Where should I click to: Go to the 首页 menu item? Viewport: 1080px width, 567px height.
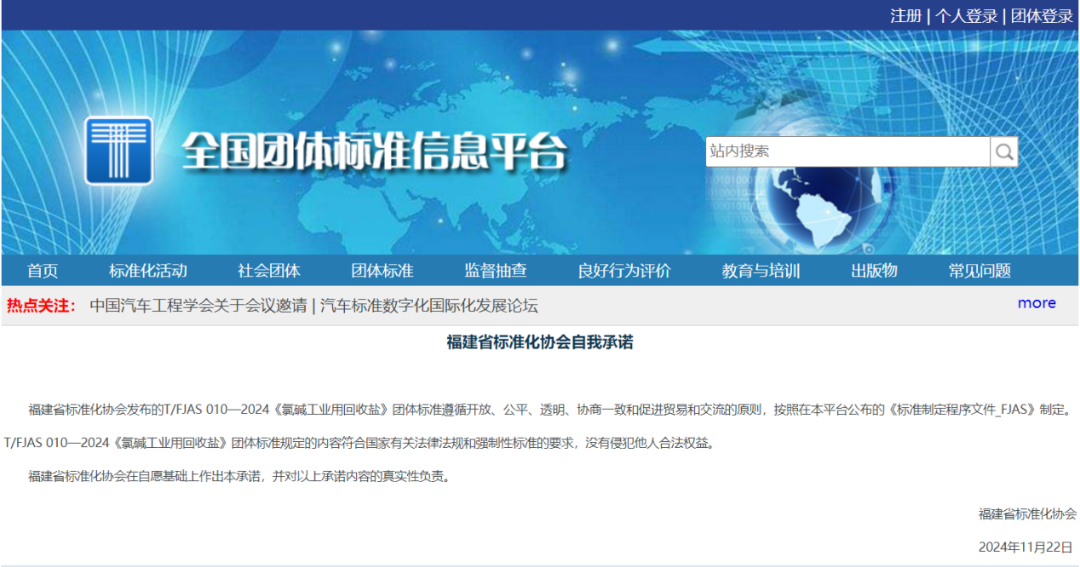pyautogui.click(x=43, y=271)
